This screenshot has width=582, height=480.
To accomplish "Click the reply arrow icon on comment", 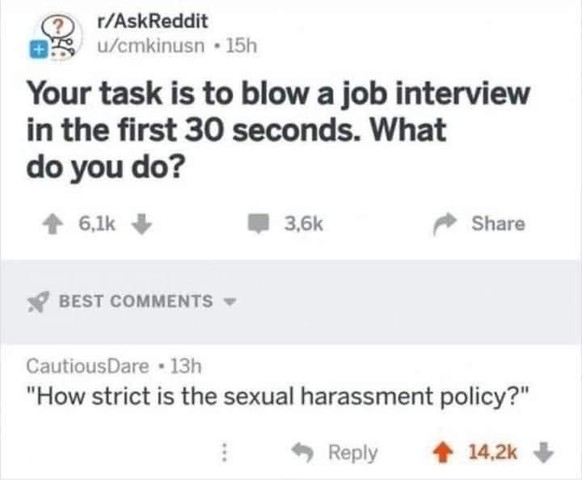I will pyautogui.click(x=303, y=453).
